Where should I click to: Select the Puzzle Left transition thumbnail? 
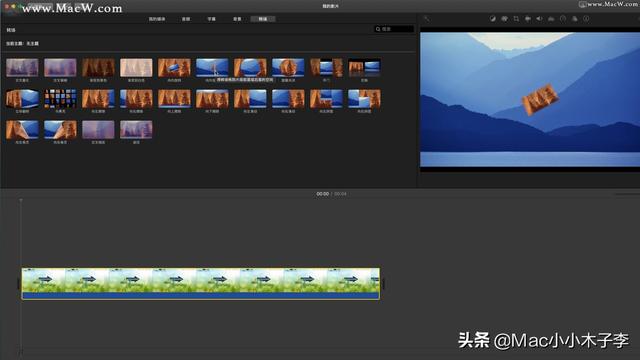pos(326,99)
